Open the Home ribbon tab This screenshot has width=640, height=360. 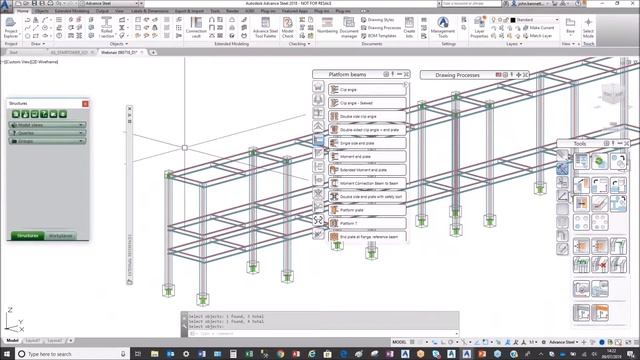(x=23, y=11)
